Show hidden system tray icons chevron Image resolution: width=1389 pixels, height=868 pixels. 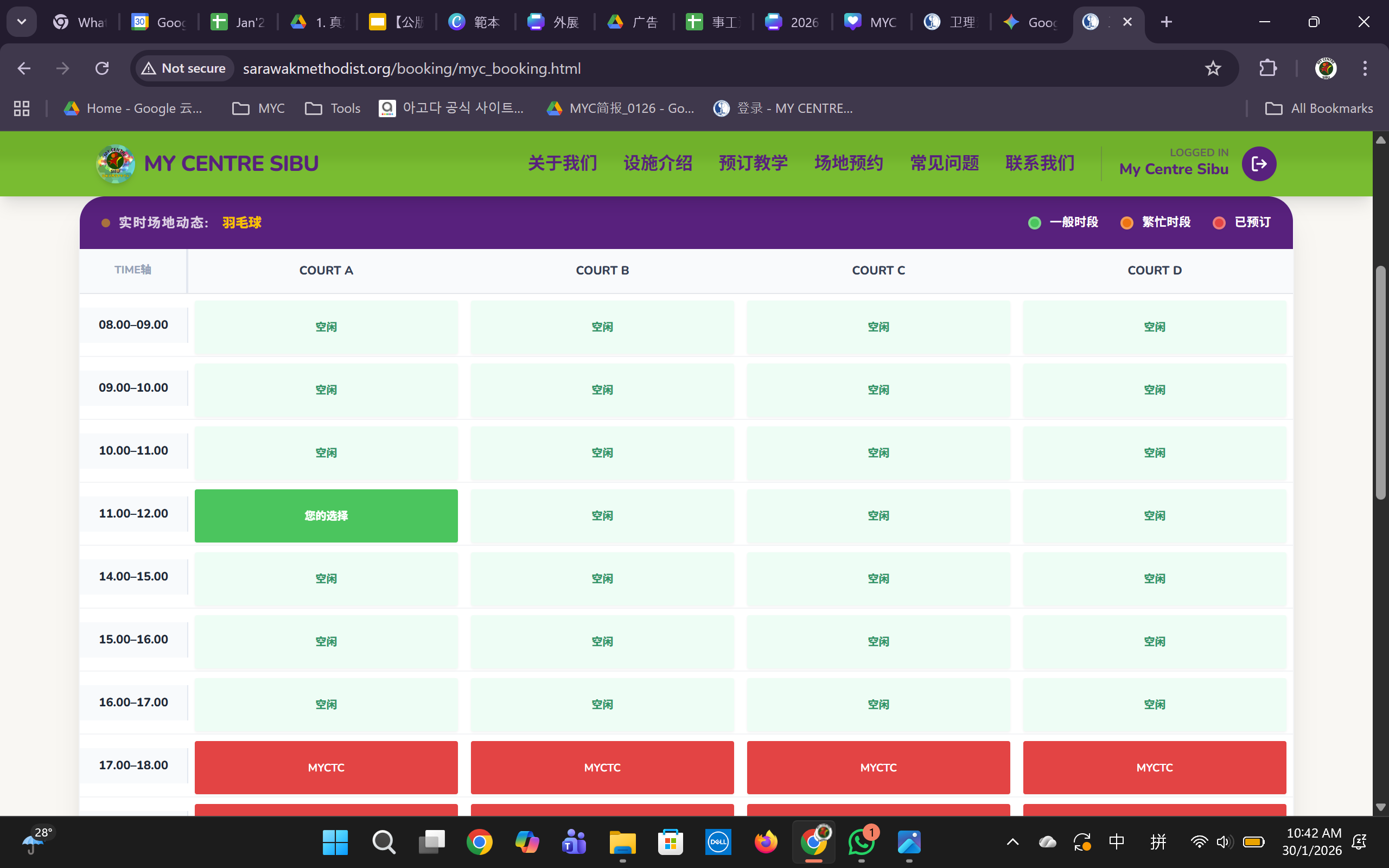tap(1012, 842)
